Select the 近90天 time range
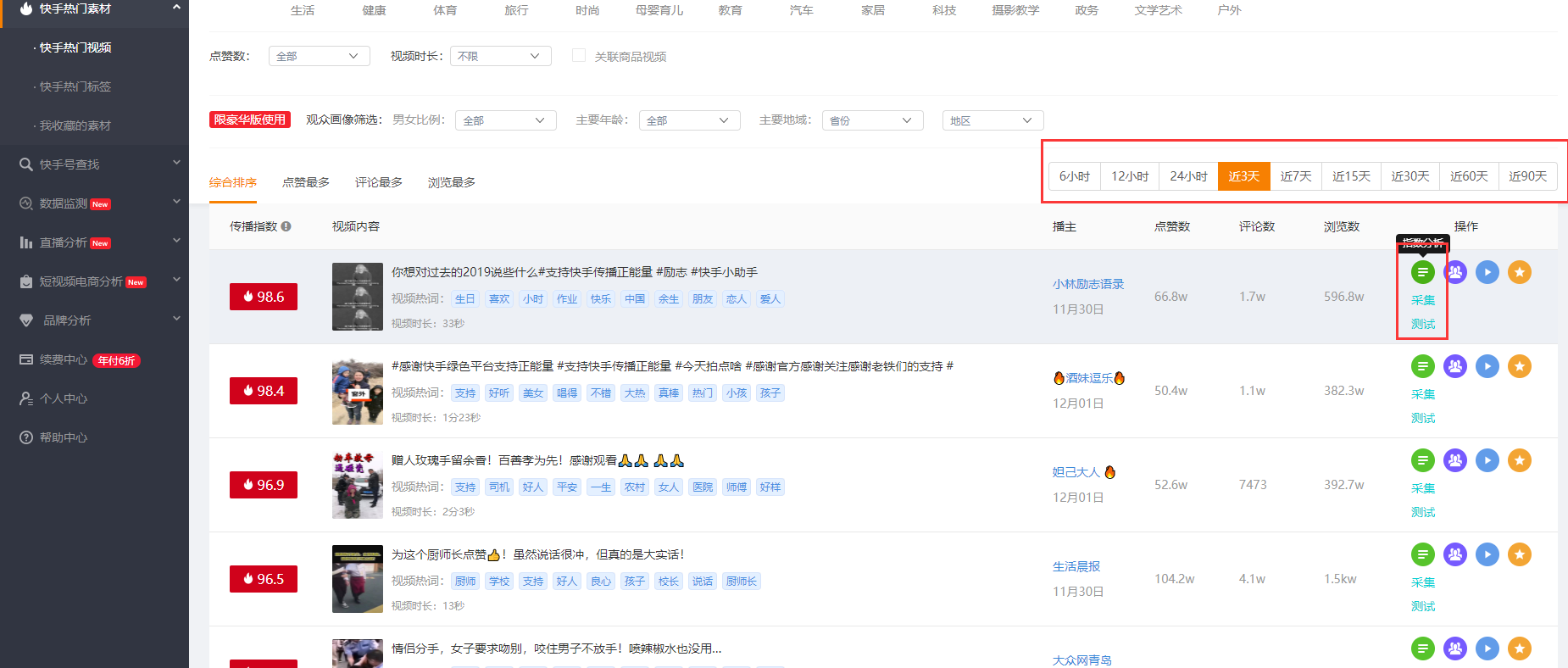Image resolution: width=1568 pixels, height=668 pixels. 1528,176
